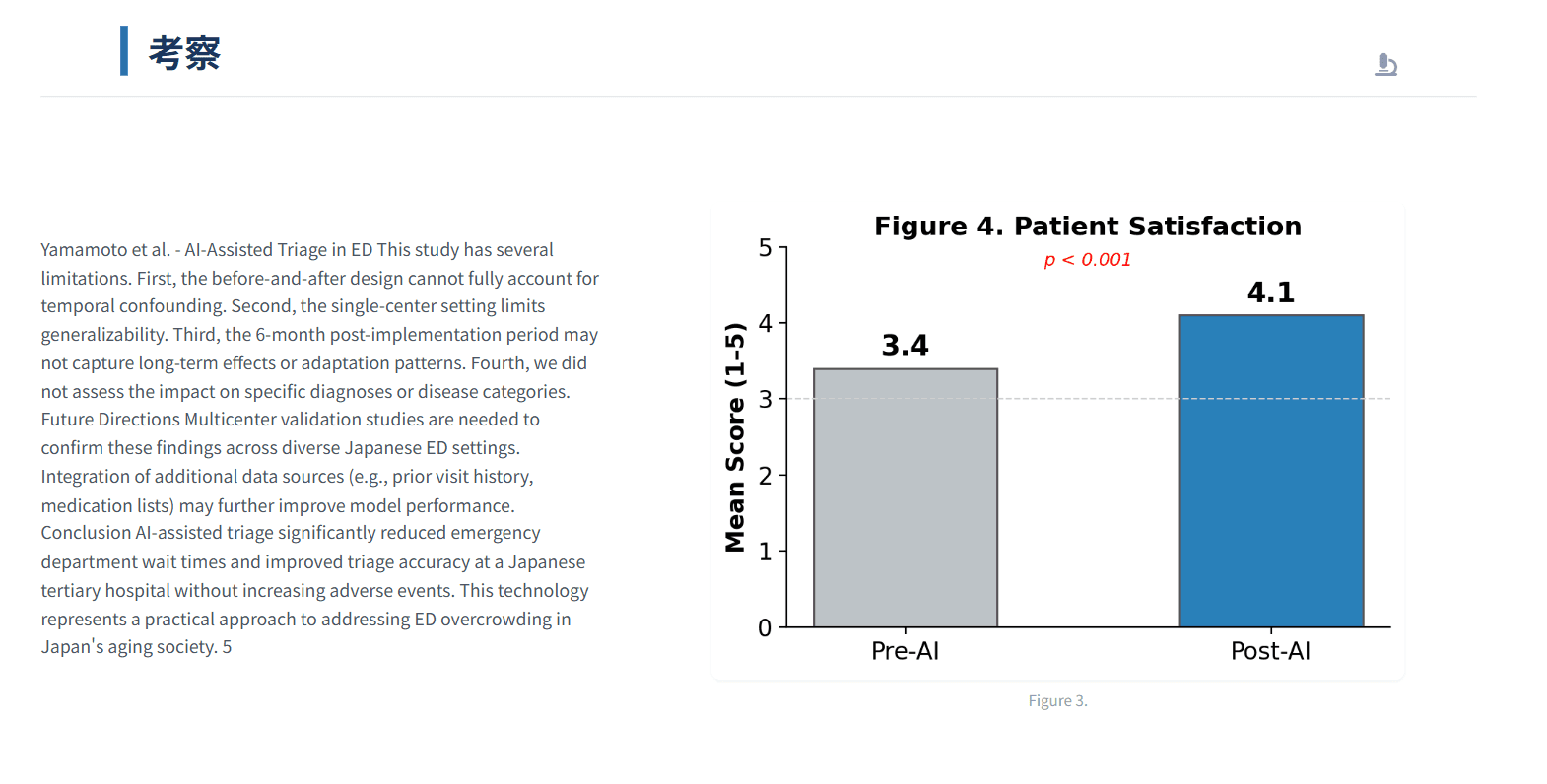Image resolution: width=1547 pixels, height=784 pixels.
Task: Click the microscope icon in the header
Action: pyautogui.click(x=1385, y=65)
